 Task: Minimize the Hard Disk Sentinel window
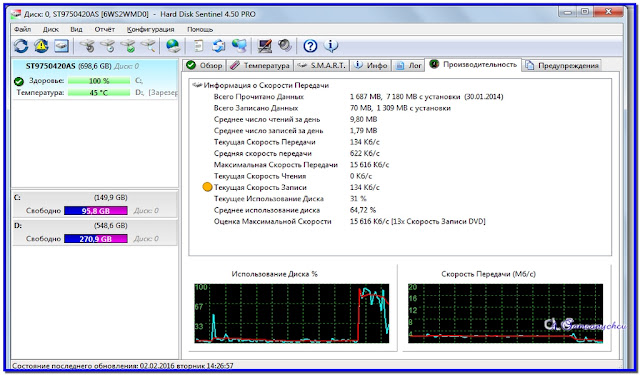[x=568, y=12]
